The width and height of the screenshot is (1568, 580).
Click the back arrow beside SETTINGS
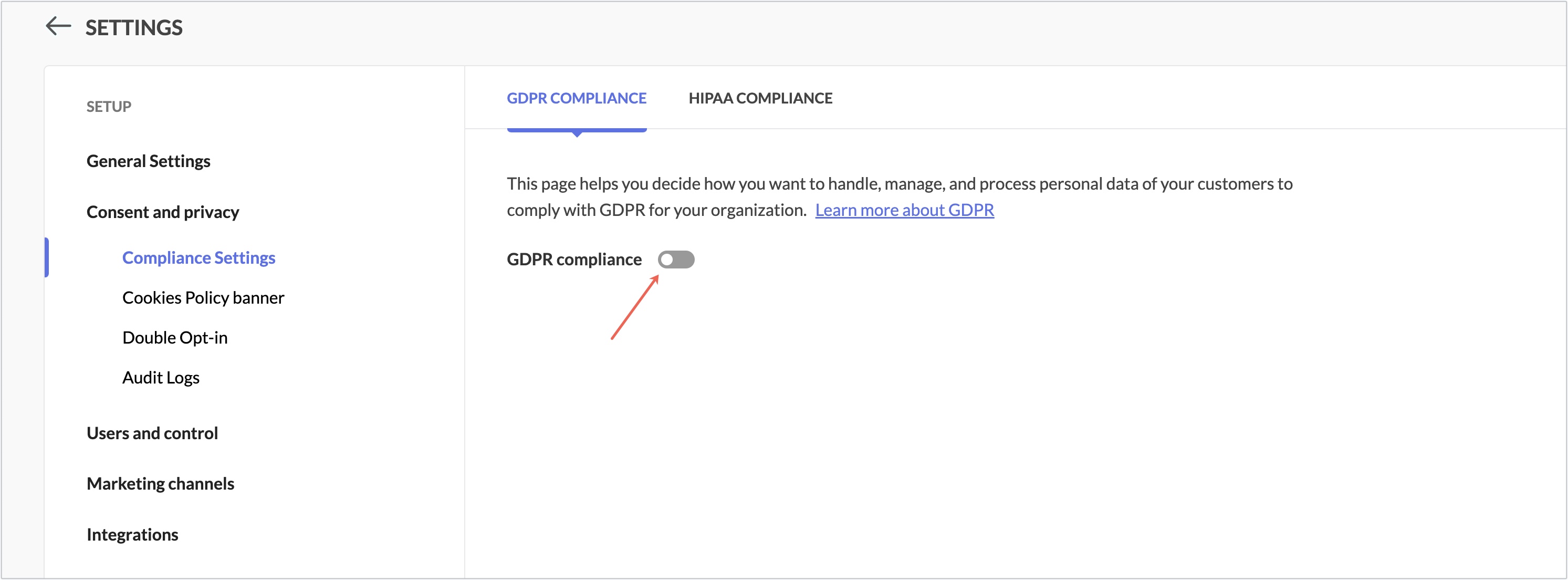coord(58,26)
